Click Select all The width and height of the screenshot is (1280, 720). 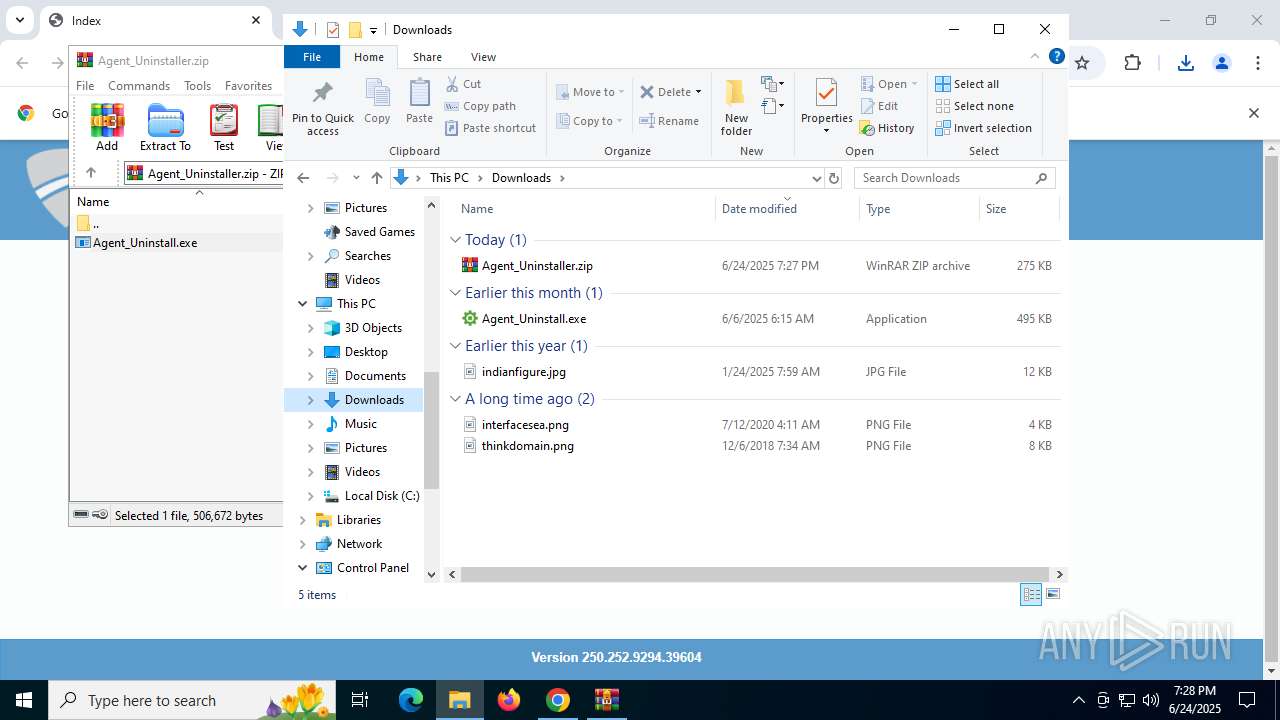(x=967, y=84)
